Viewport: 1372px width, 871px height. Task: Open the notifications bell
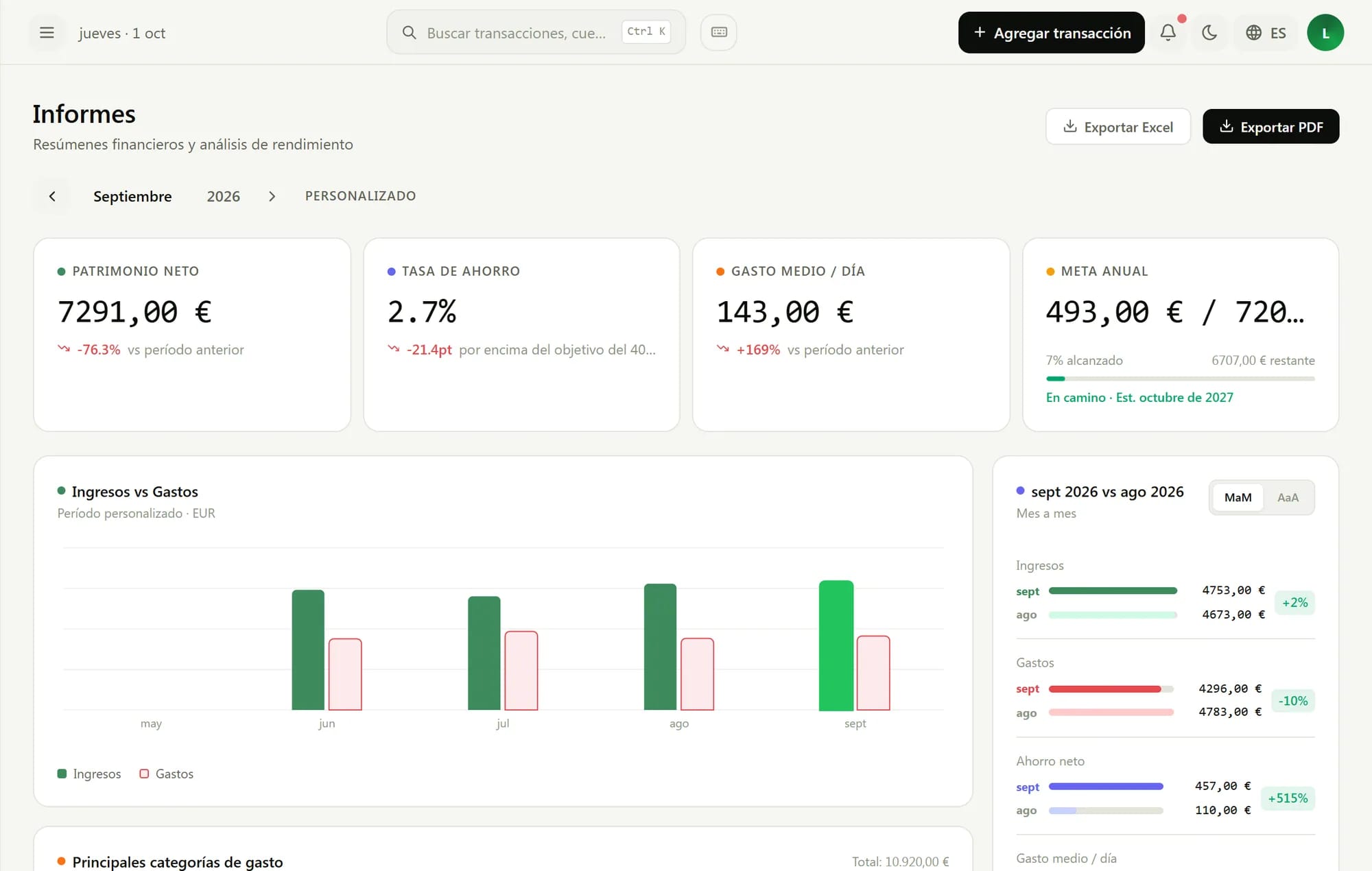(x=1168, y=32)
